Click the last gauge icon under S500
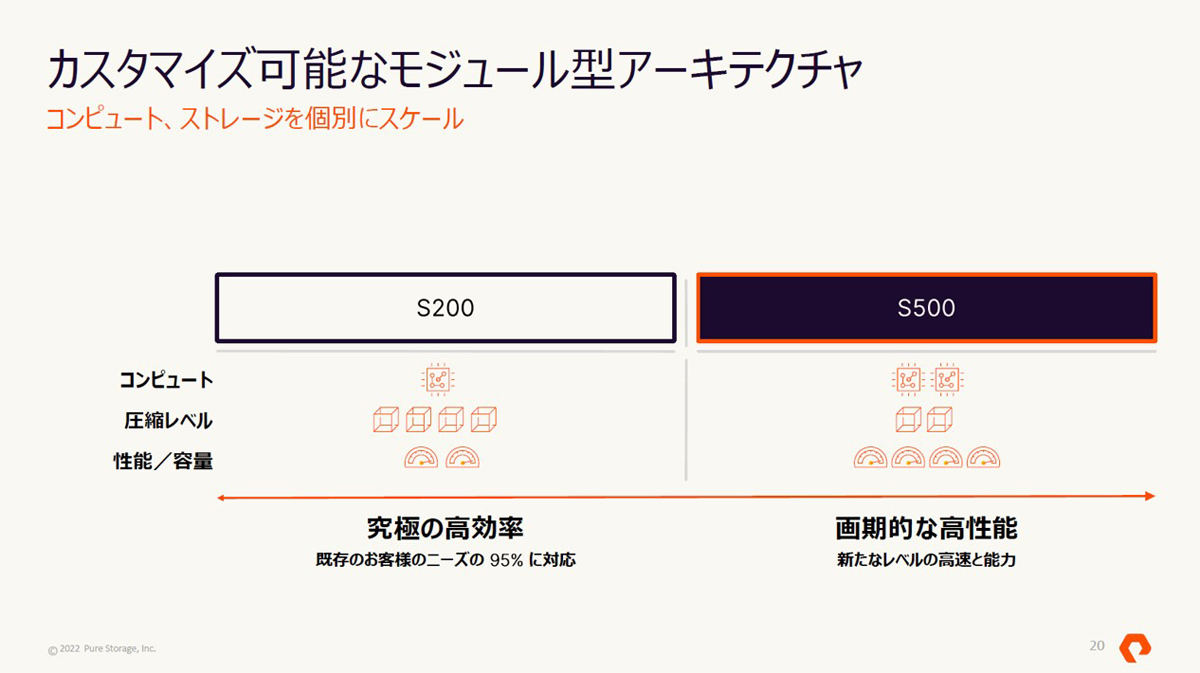This screenshot has width=1200, height=673. pyautogui.click(x=984, y=458)
